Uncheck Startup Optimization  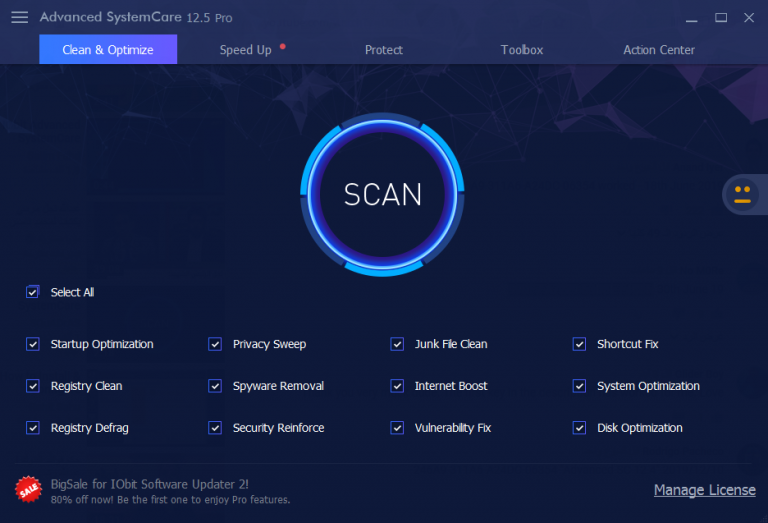tap(33, 344)
